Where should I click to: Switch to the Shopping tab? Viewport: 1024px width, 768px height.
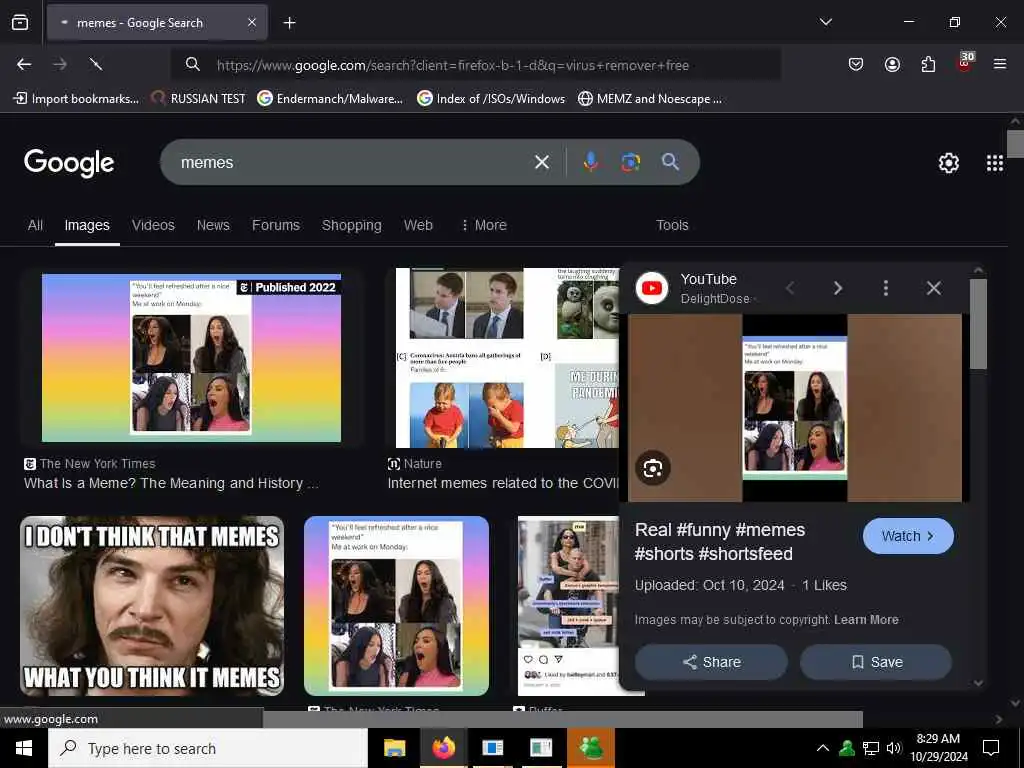click(351, 225)
